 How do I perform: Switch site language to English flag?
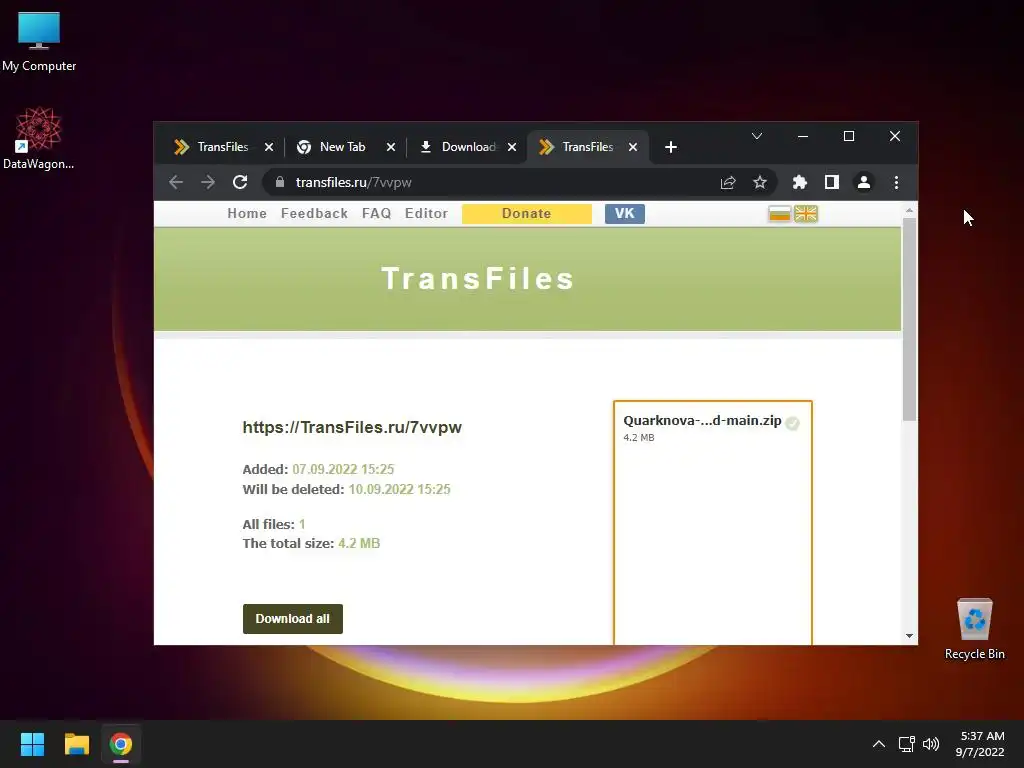coord(806,214)
